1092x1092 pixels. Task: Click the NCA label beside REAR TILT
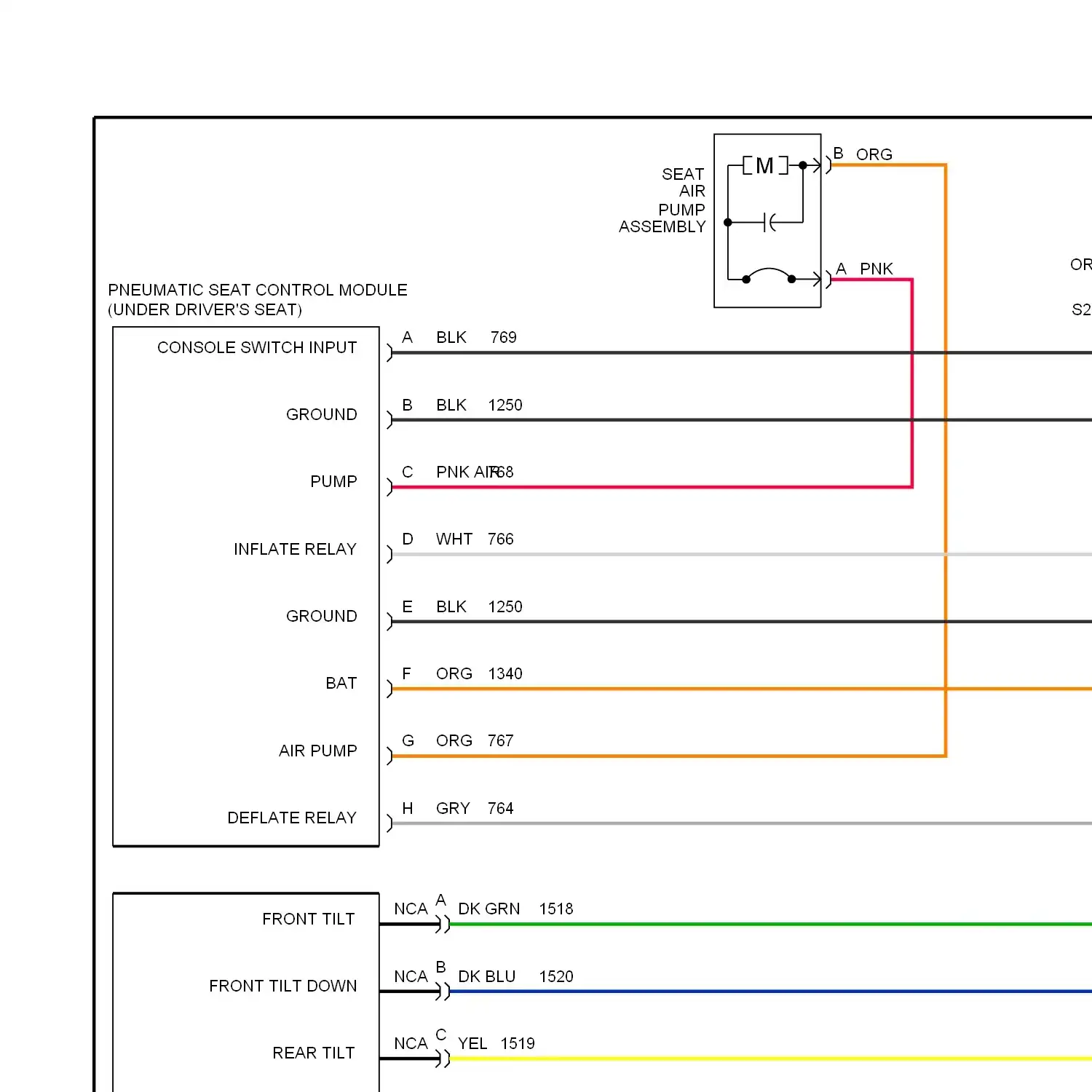411,1043
